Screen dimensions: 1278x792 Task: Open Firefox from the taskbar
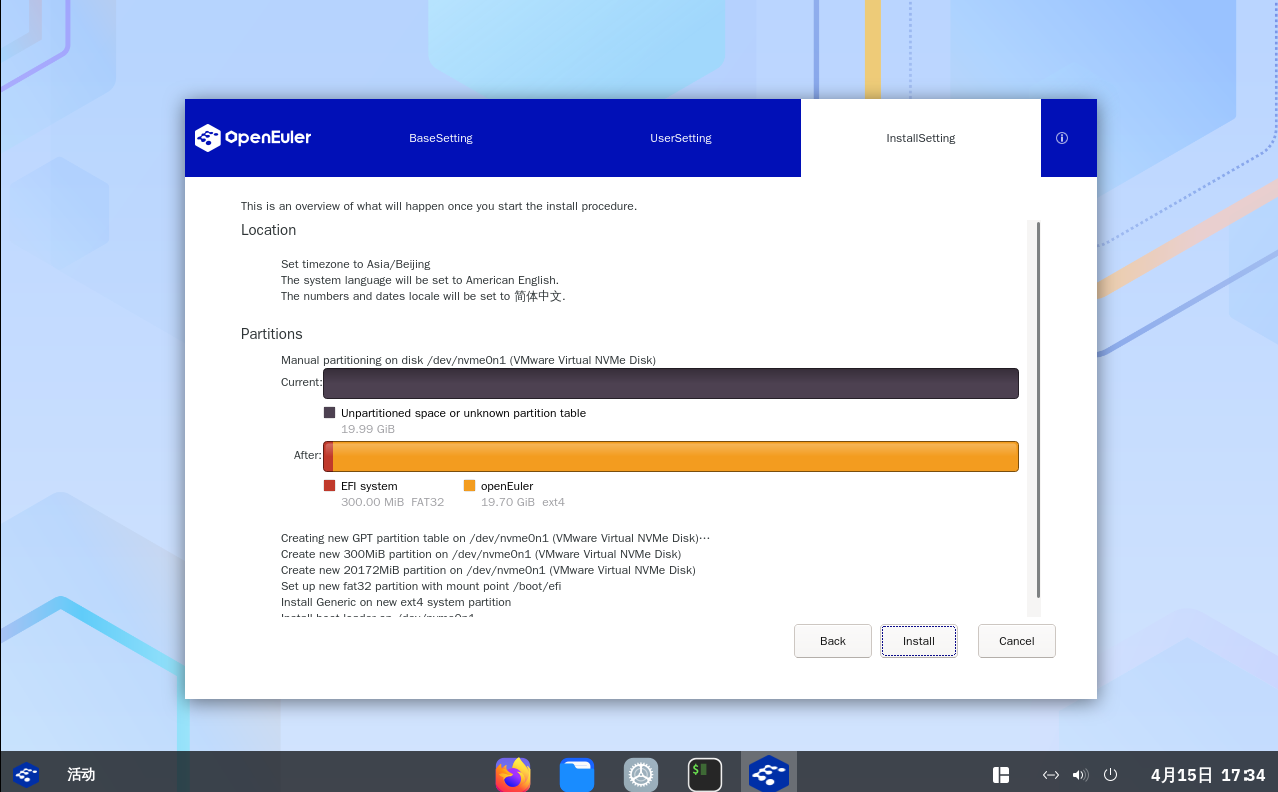[513, 774]
